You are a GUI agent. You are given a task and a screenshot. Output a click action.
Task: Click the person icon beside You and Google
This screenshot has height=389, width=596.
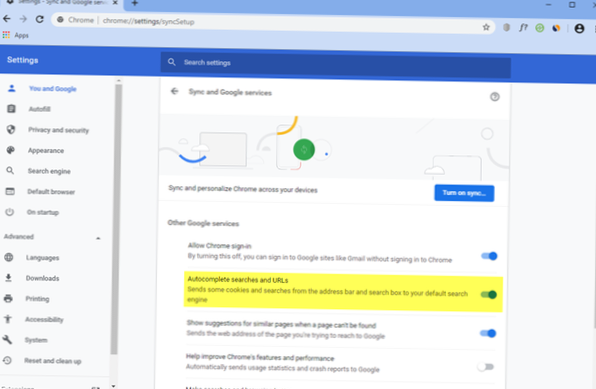pos(12,88)
